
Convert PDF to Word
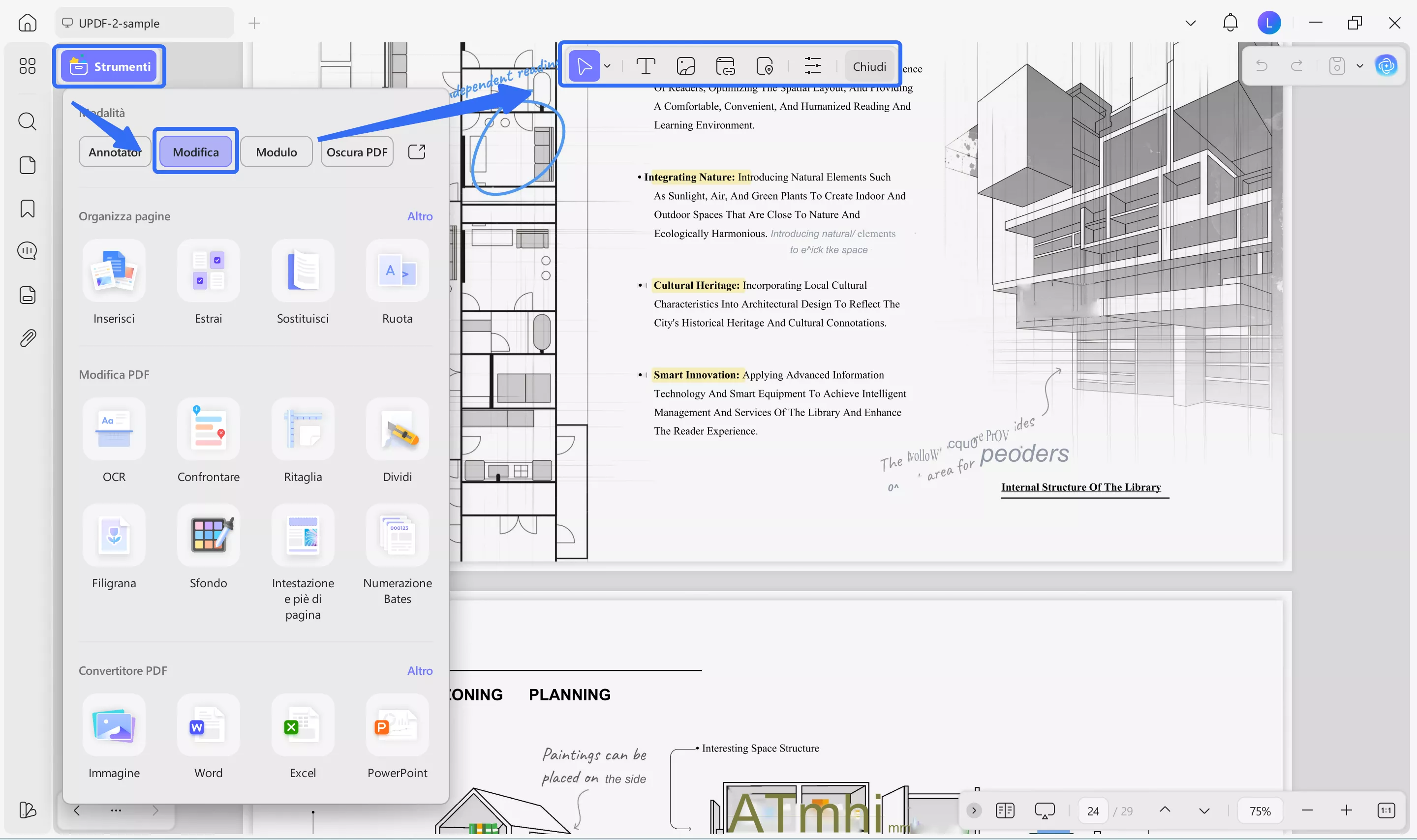(208, 726)
